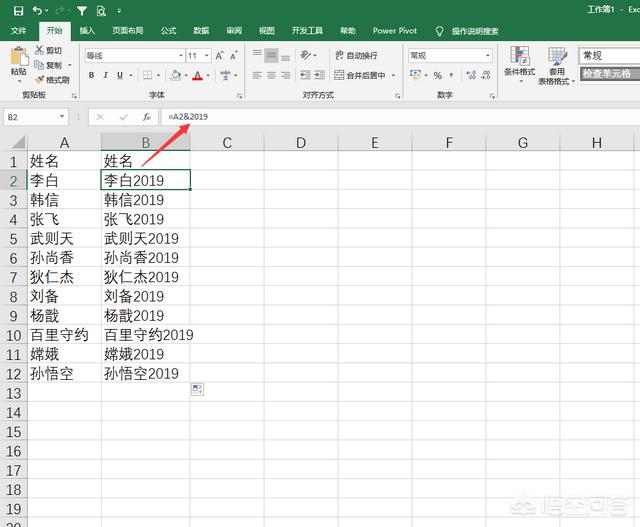640x527 pixels.
Task: Apply comma style number format
Action: [x=451, y=75]
